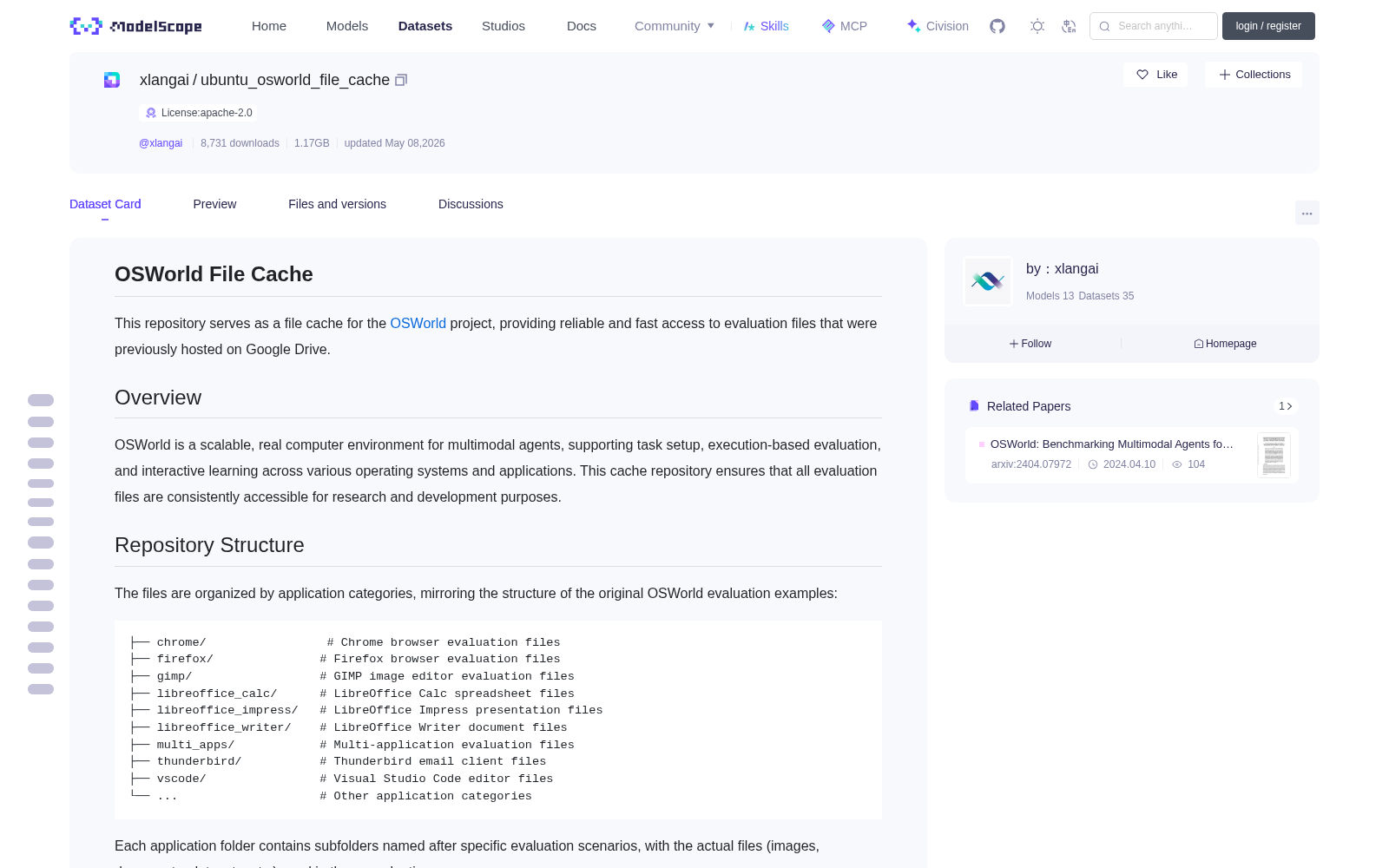This screenshot has height=868, width=1389.
Task: Click the xlangai organization avatar
Action: [x=988, y=281]
